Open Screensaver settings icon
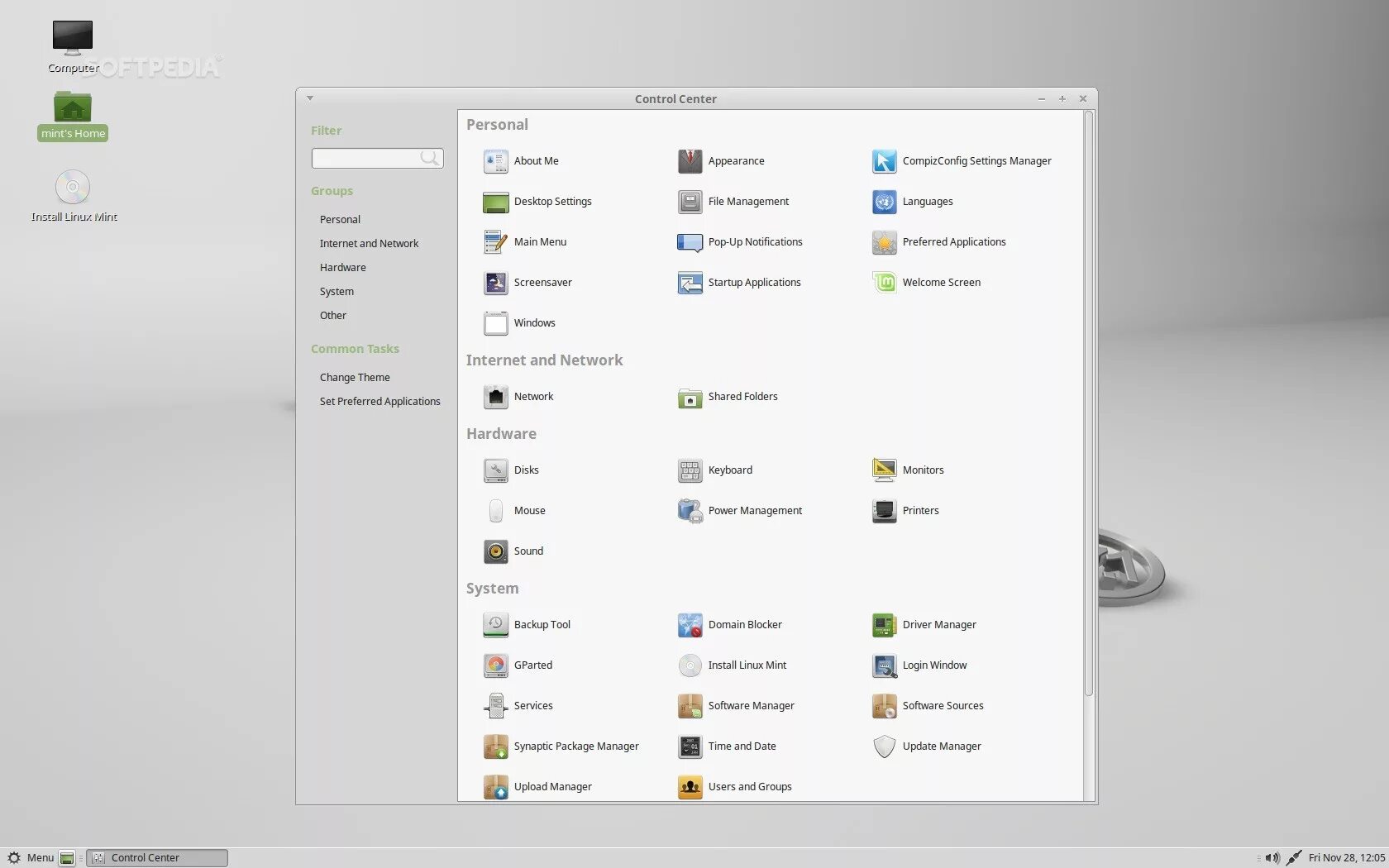 495,283
